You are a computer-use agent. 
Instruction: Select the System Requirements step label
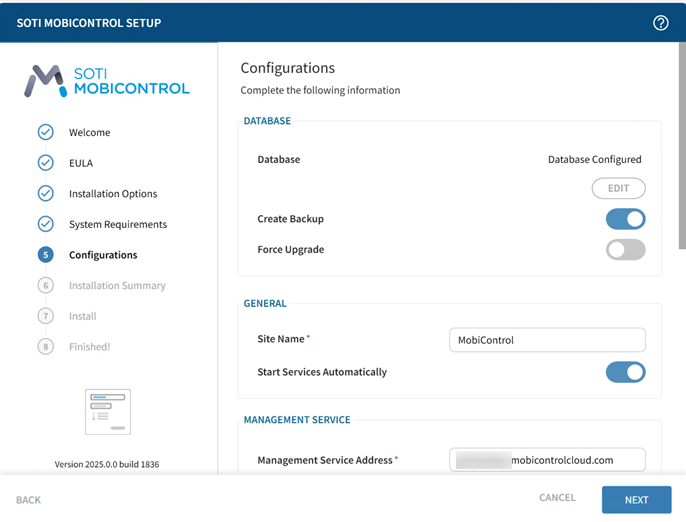click(117, 225)
